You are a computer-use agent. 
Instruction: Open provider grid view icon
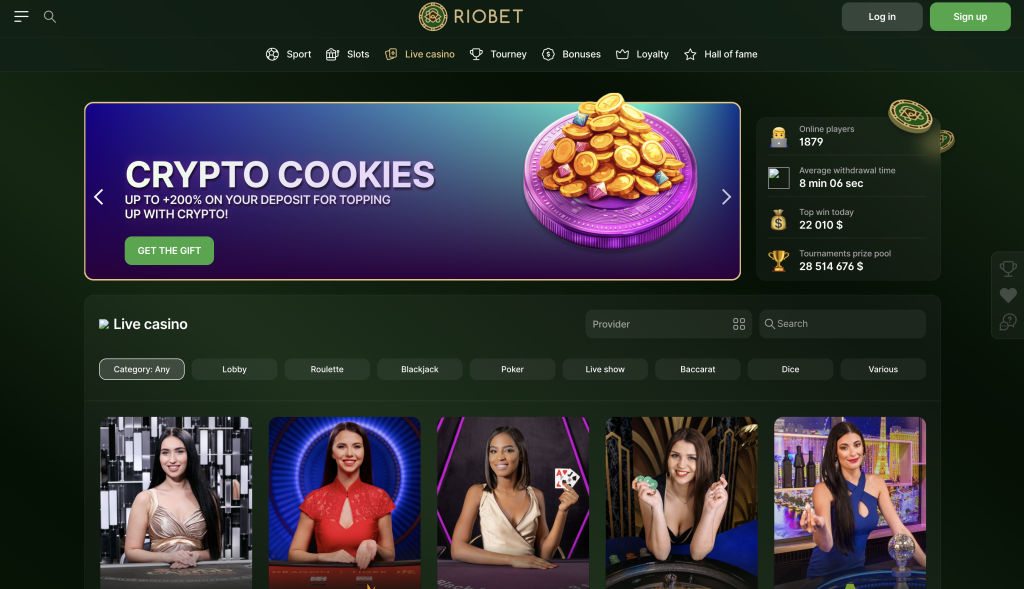coord(739,324)
